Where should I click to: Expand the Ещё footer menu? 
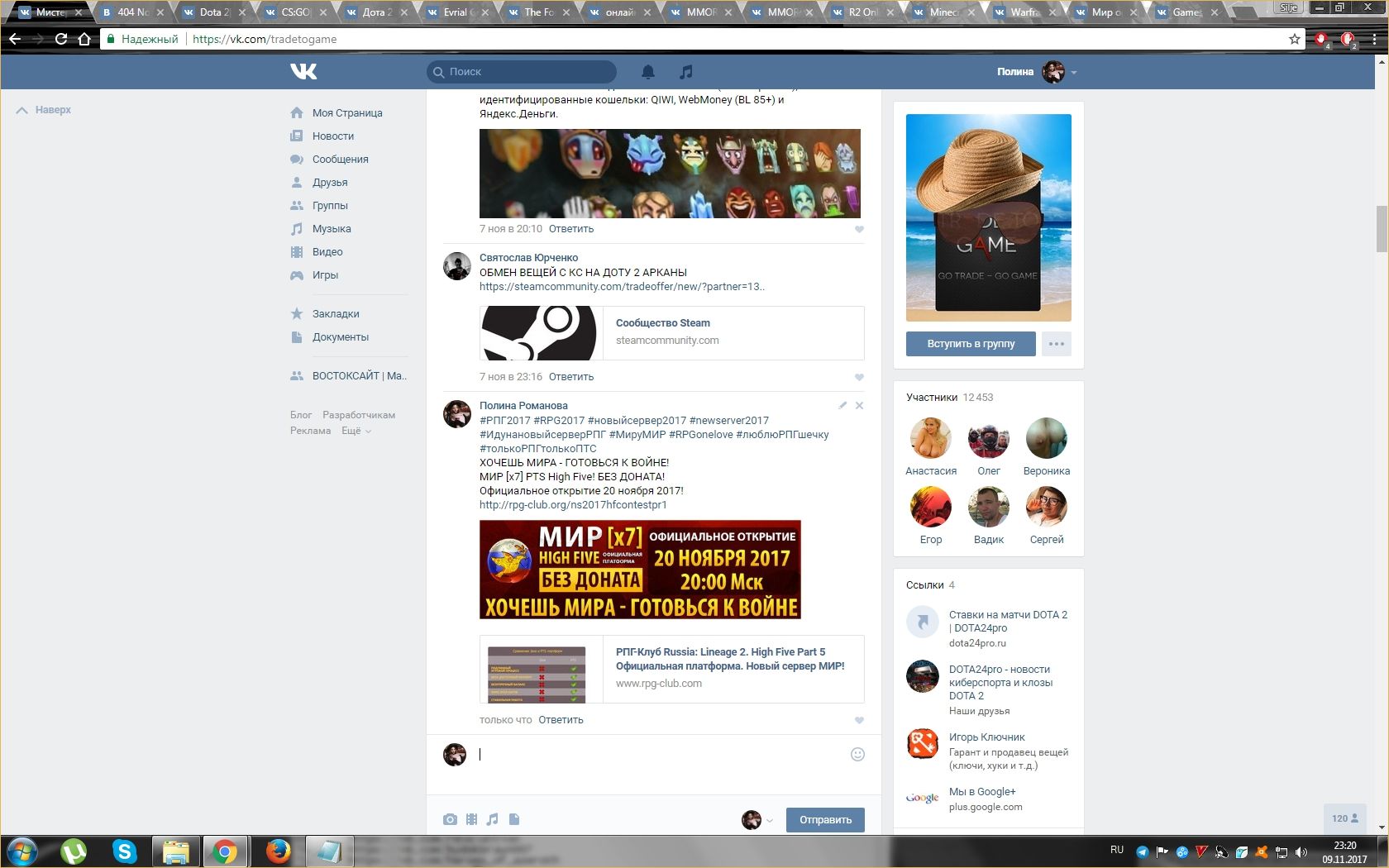coord(356,431)
